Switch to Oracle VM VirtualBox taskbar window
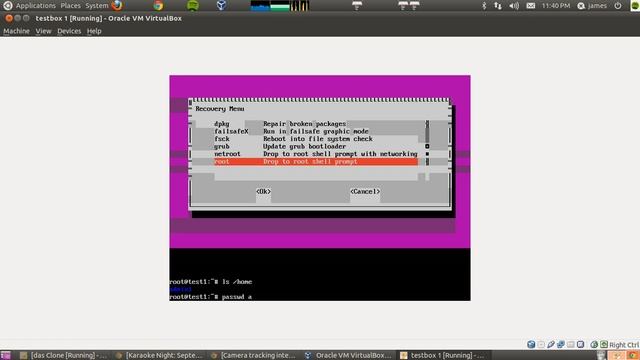The image size is (640, 360). [349, 355]
